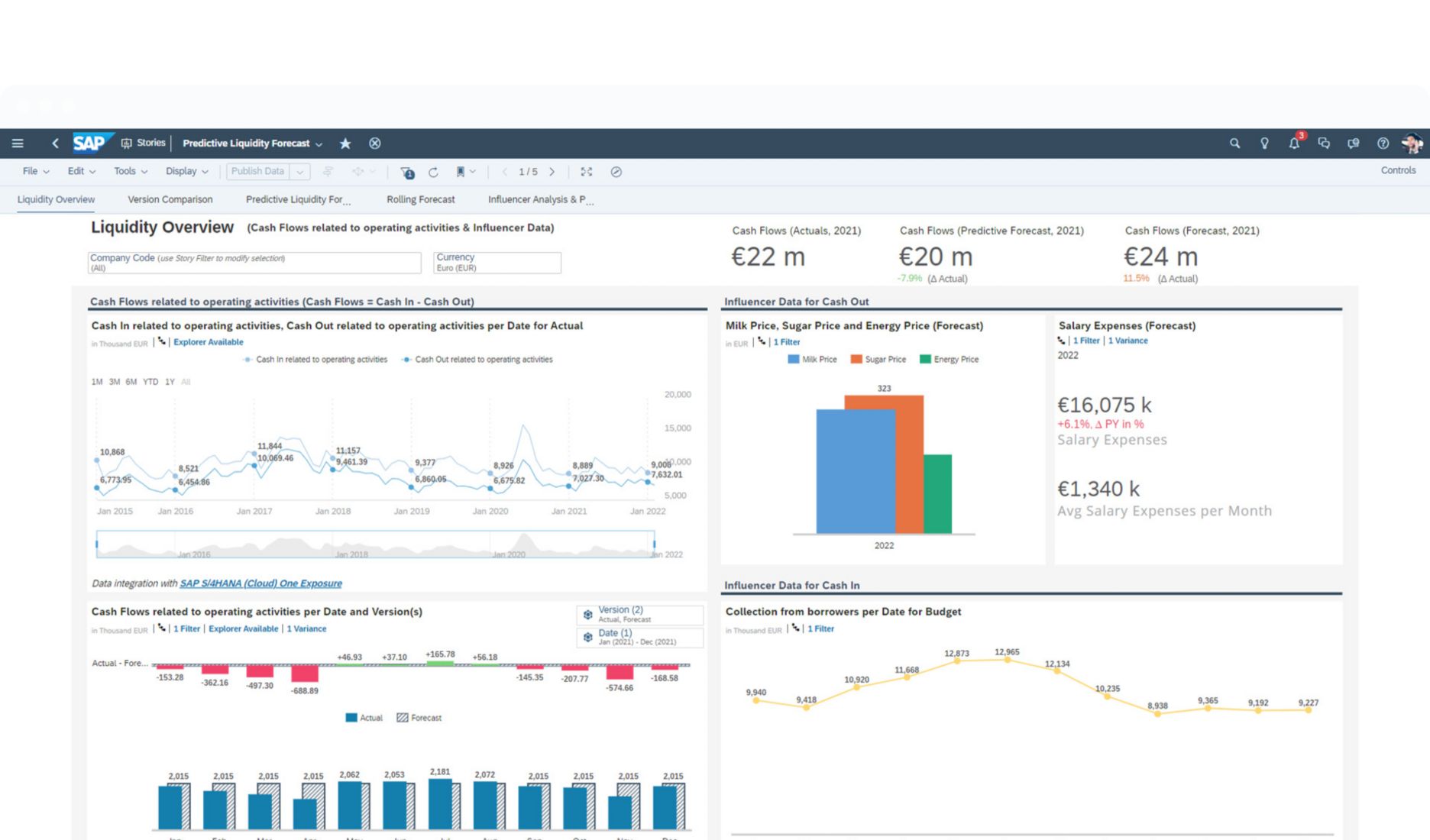Click the filter icon showing one active filter
The width and height of the screenshot is (1430, 840).
pyautogui.click(x=406, y=172)
